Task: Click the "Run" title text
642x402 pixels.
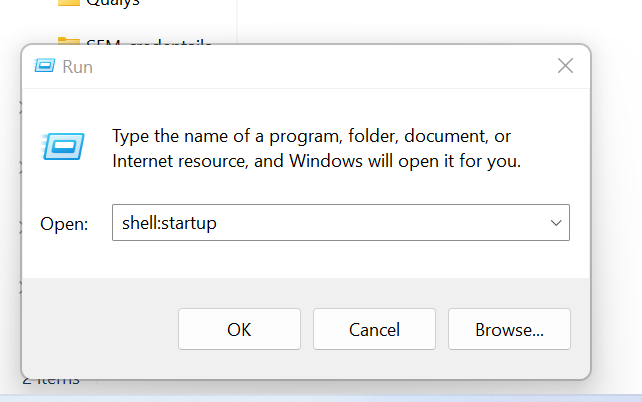Action: 77,67
